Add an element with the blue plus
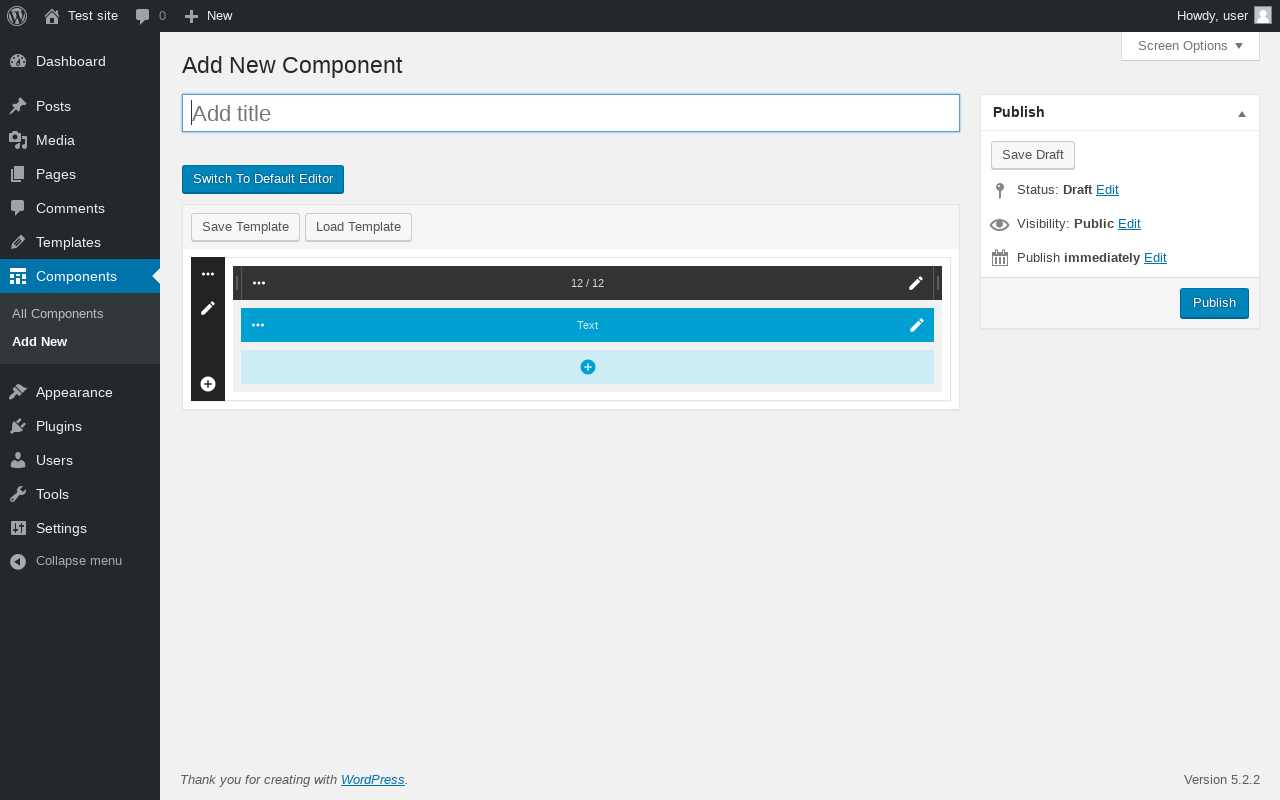The width and height of the screenshot is (1280, 800). tap(588, 367)
